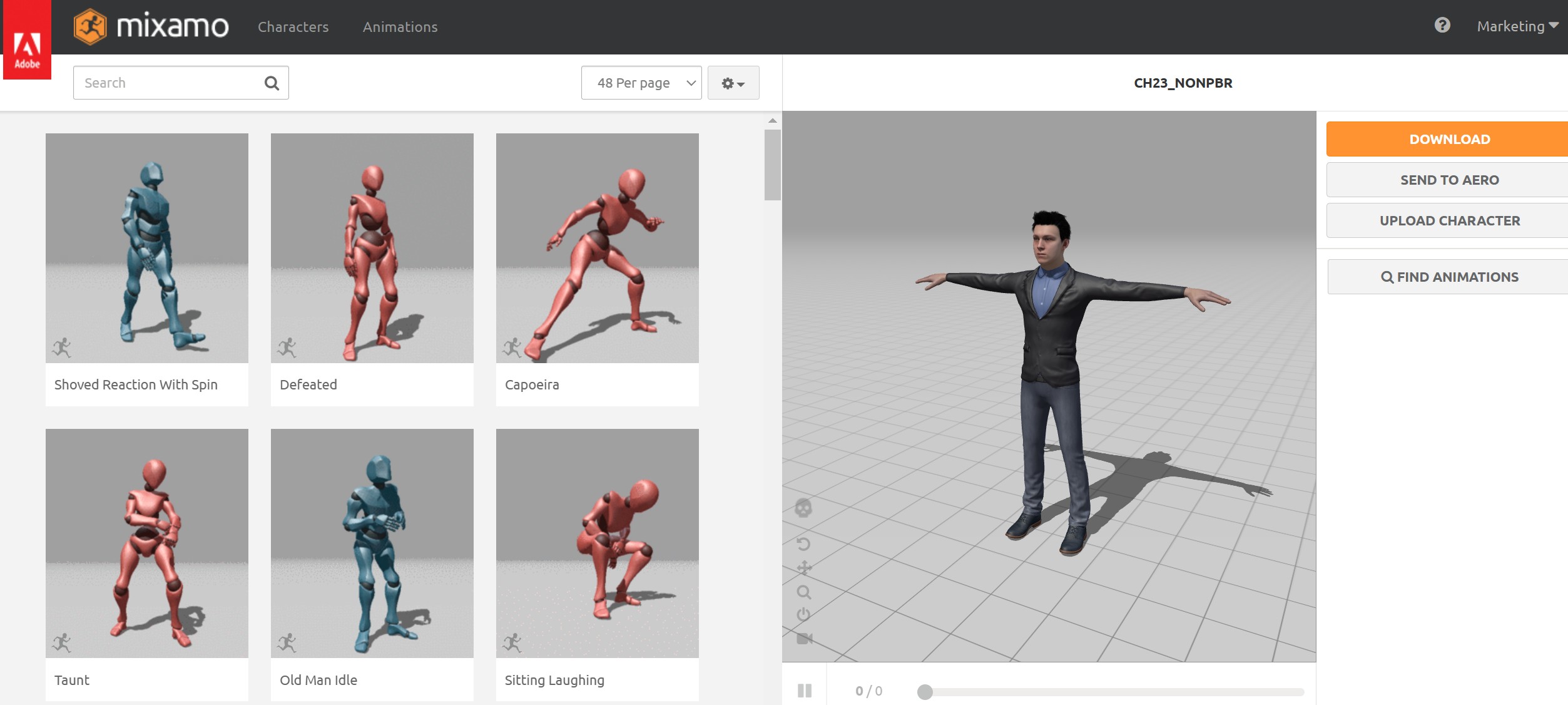Go to the Characters tab
1568x705 pixels.
[293, 27]
